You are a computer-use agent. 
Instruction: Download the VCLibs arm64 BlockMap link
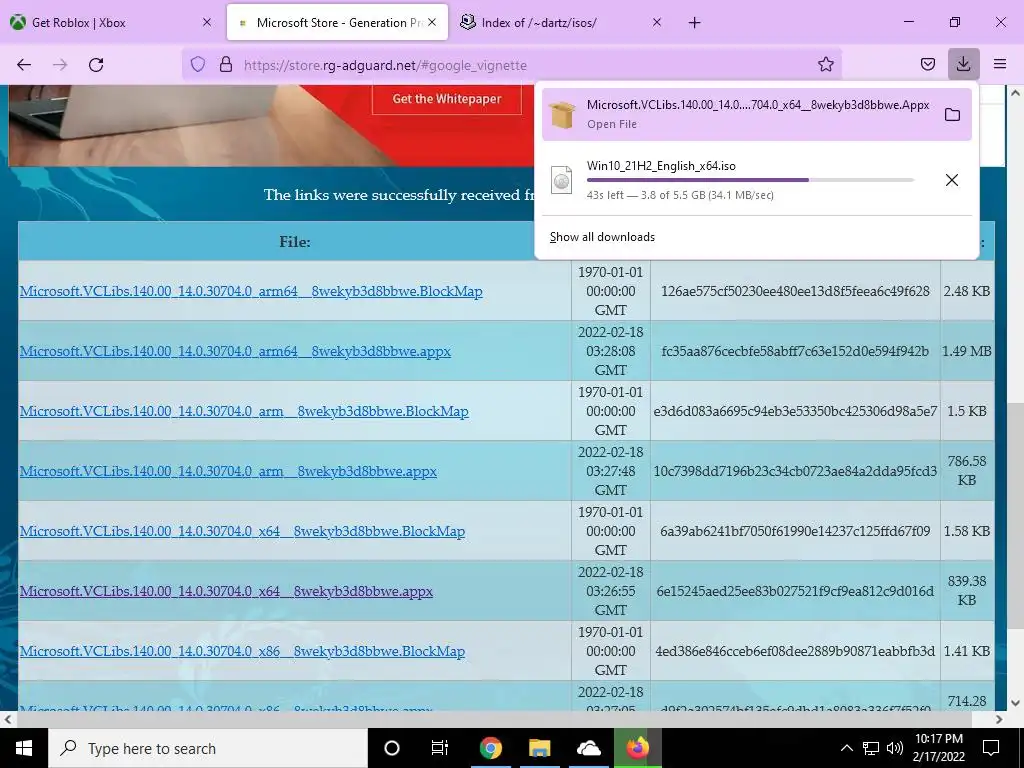tap(251, 291)
